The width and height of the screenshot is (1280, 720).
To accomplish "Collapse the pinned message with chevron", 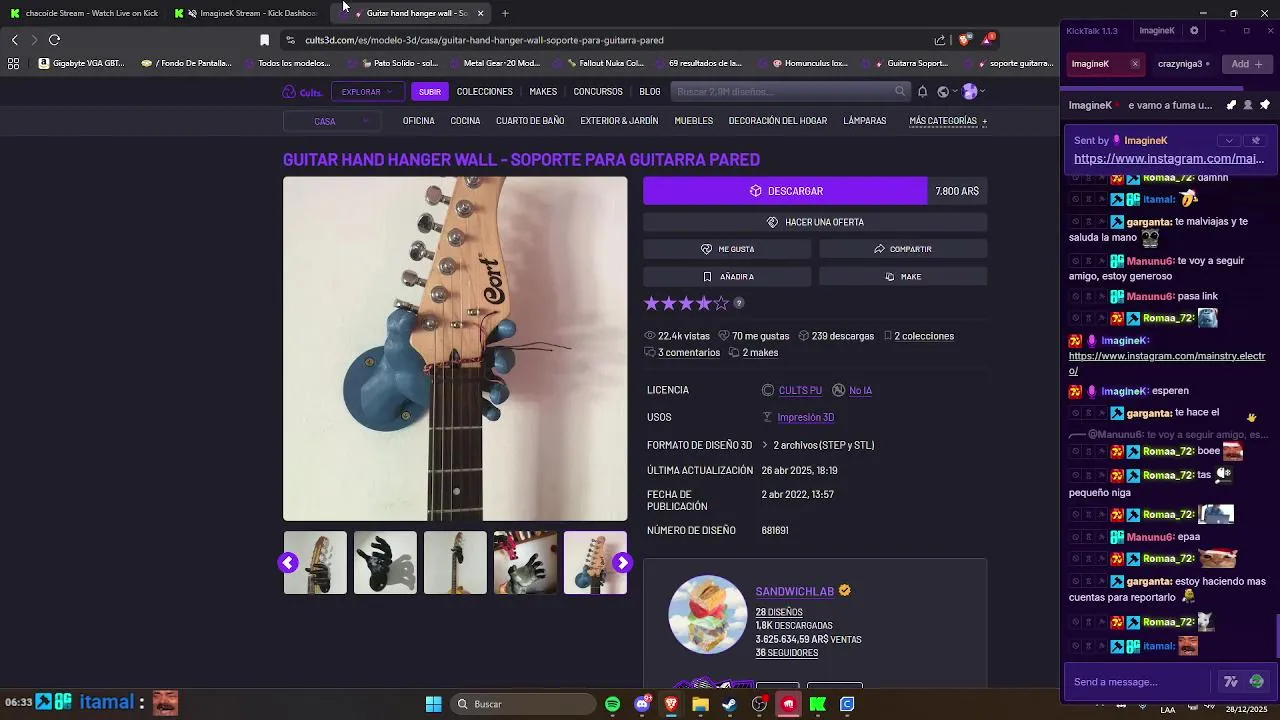I will point(1229,141).
